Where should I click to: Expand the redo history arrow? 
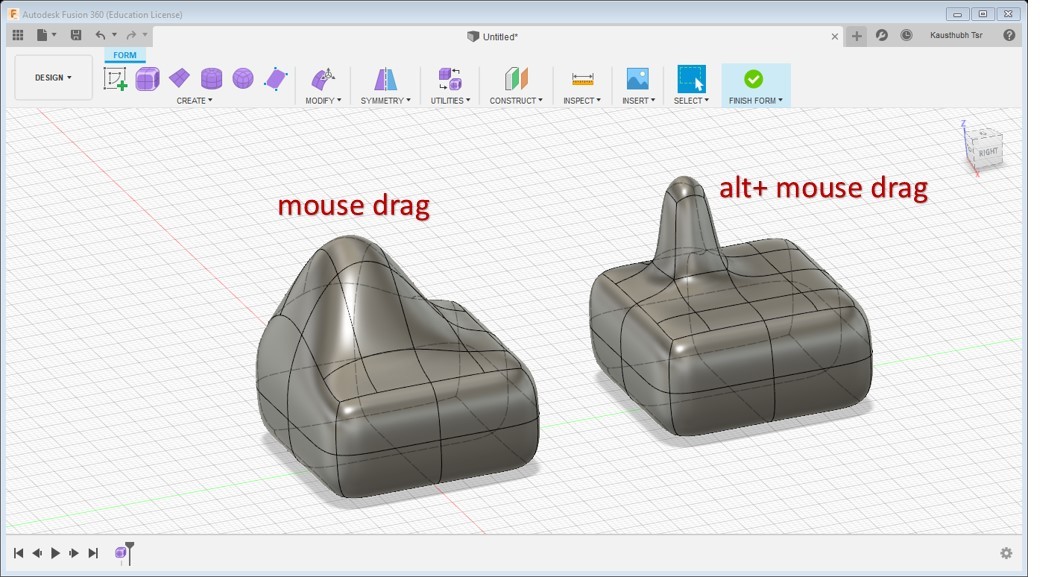pos(145,35)
